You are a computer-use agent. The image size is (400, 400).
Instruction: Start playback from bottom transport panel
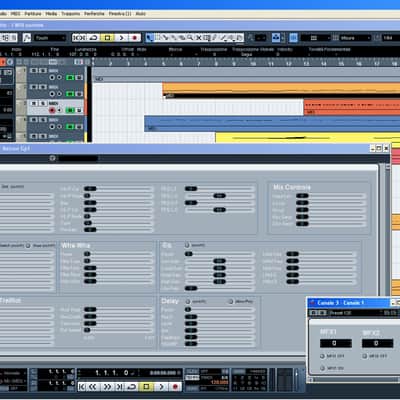pyautogui.click(x=161, y=387)
